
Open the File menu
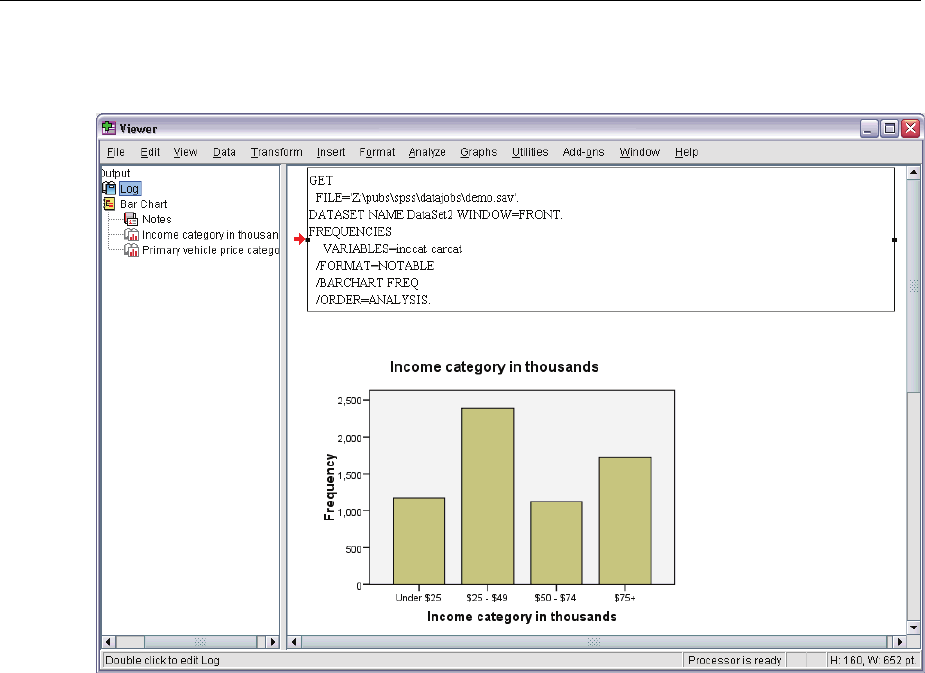click(x=116, y=152)
